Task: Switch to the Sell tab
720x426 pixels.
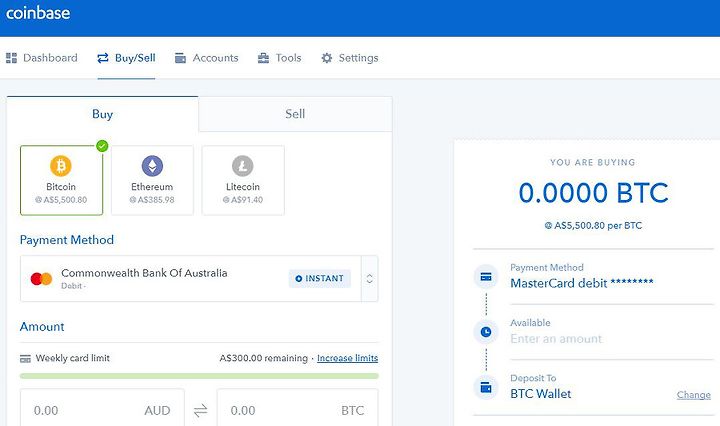Action: coord(295,114)
